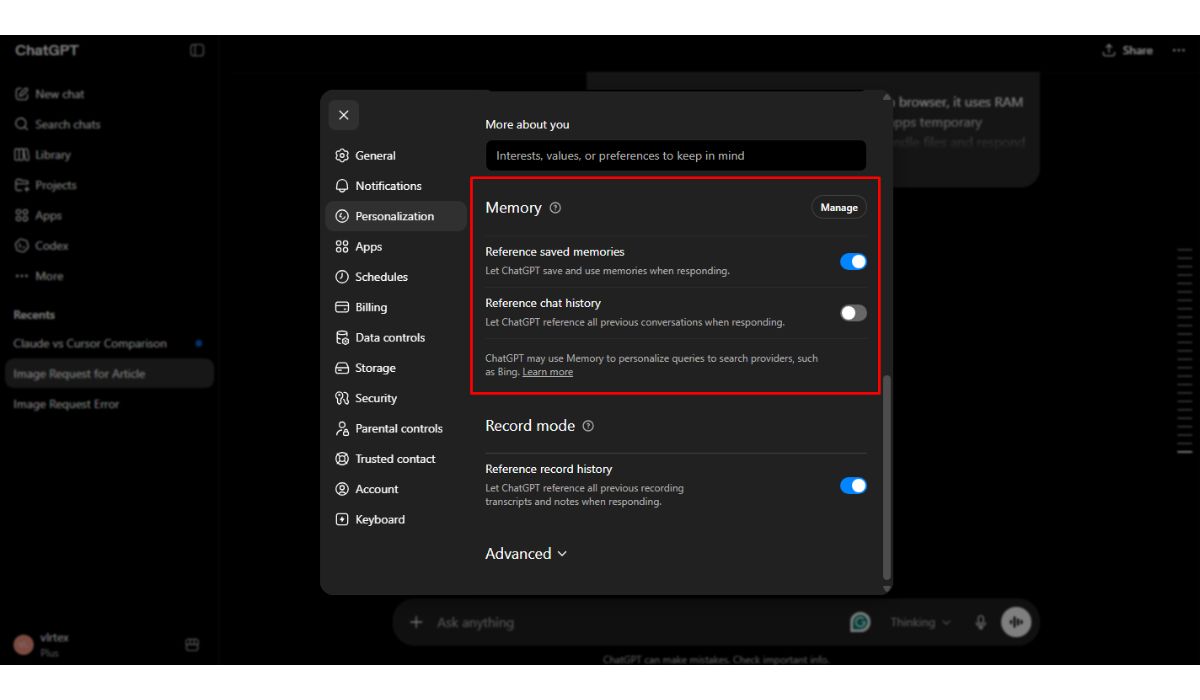Open Codex in the sidebar
Viewport: 1200px width, 700px height.
110,246
